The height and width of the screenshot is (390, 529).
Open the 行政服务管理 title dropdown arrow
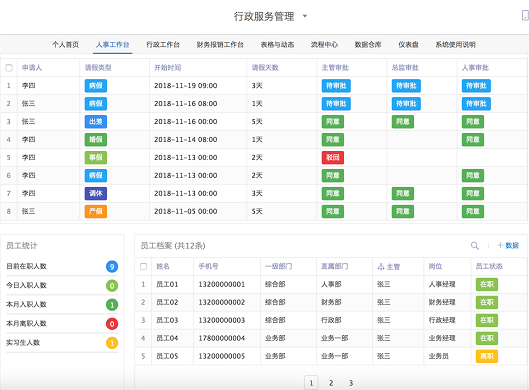305,16
